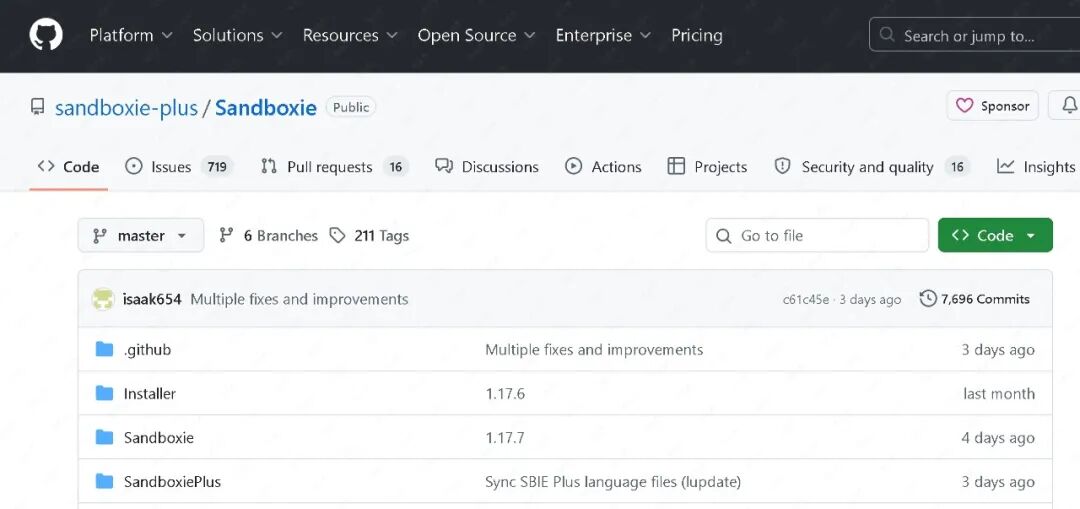View the 6 Branches link
The width and height of the screenshot is (1080, 509).
pyautogui.click(x=269, y=236)
